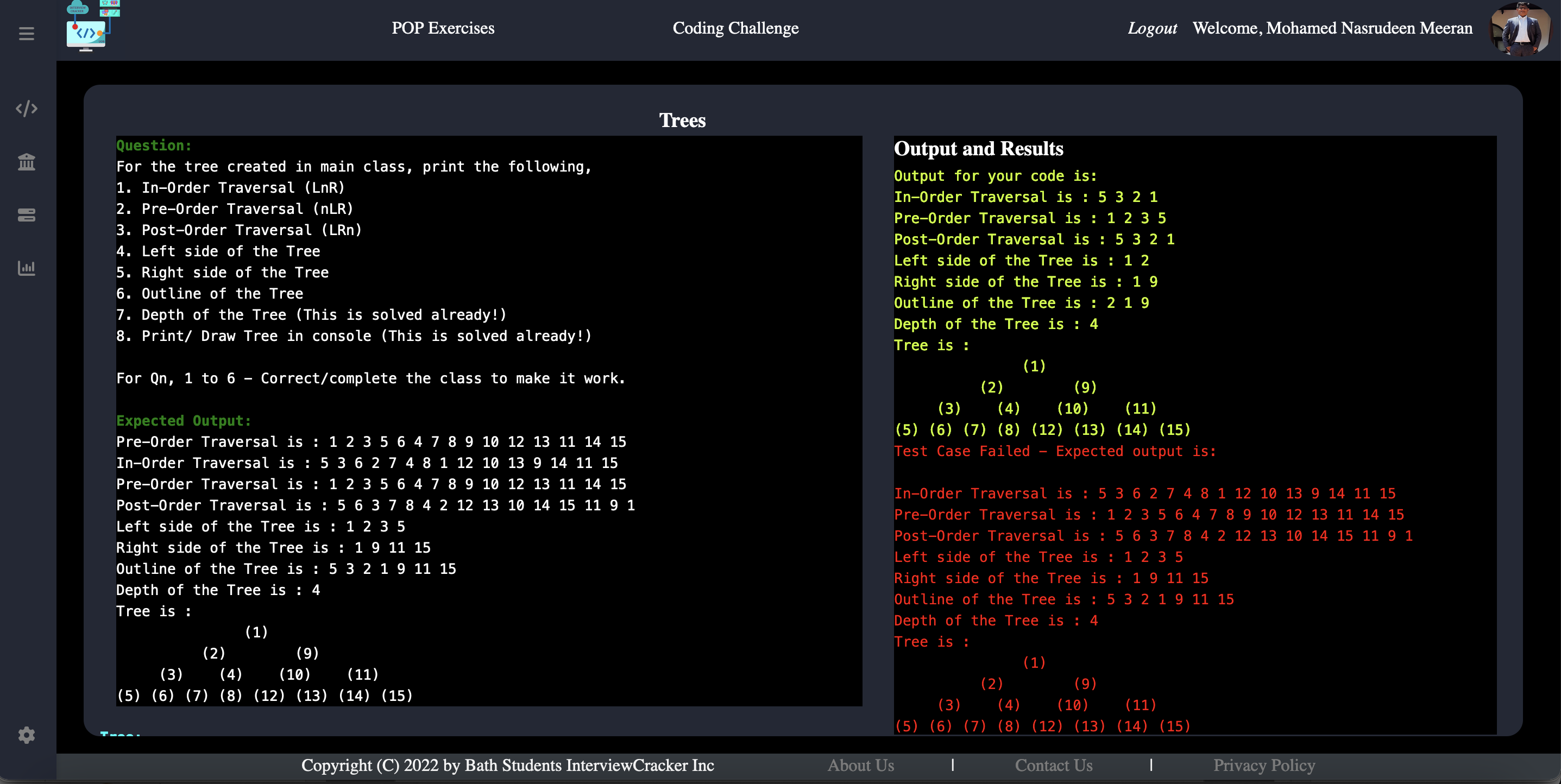Click '5. Right side of the Tree' line
This screenshot has width=1561, height=784.
click(x=222, y=273)
